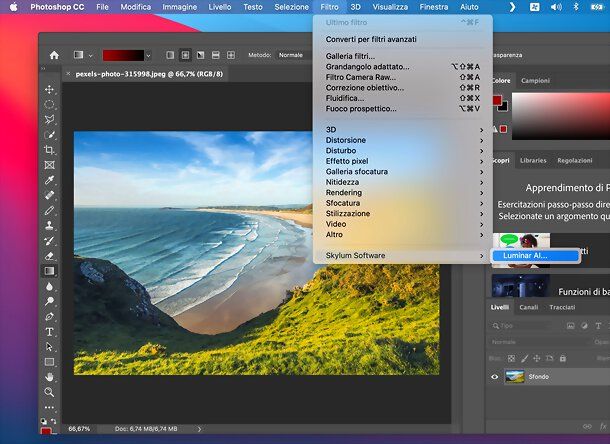This screenshot has width=610, height=444.
Task: Click the link layers icon
Action: point(587,426)
